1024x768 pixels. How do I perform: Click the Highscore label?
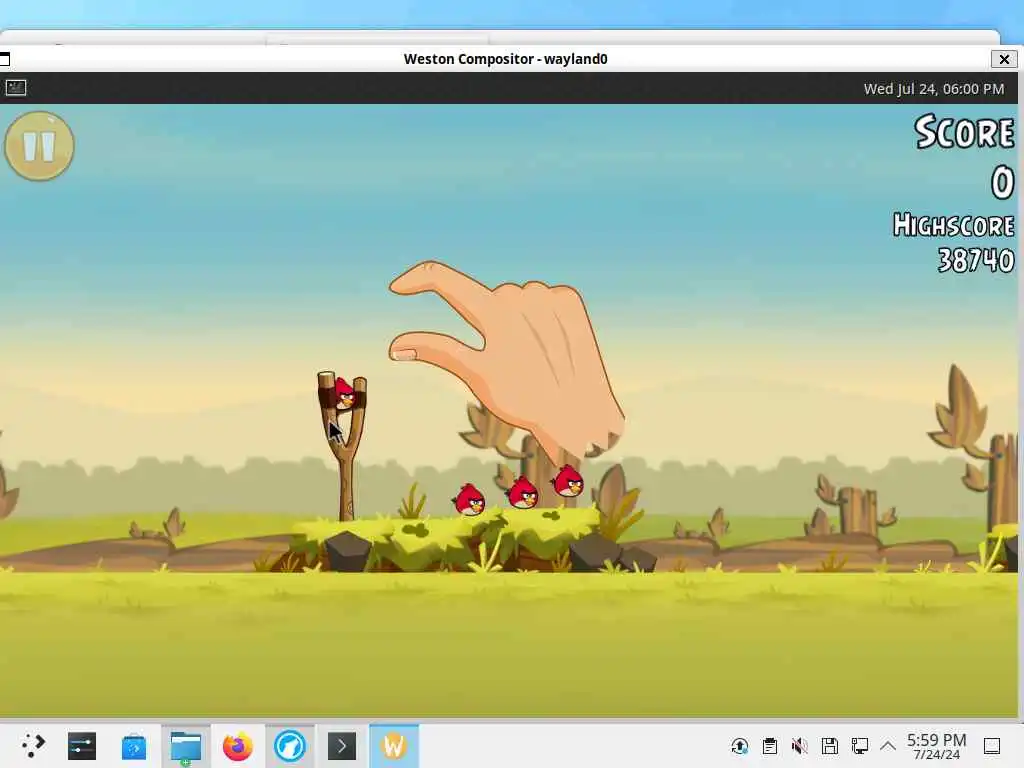(953, 225)
